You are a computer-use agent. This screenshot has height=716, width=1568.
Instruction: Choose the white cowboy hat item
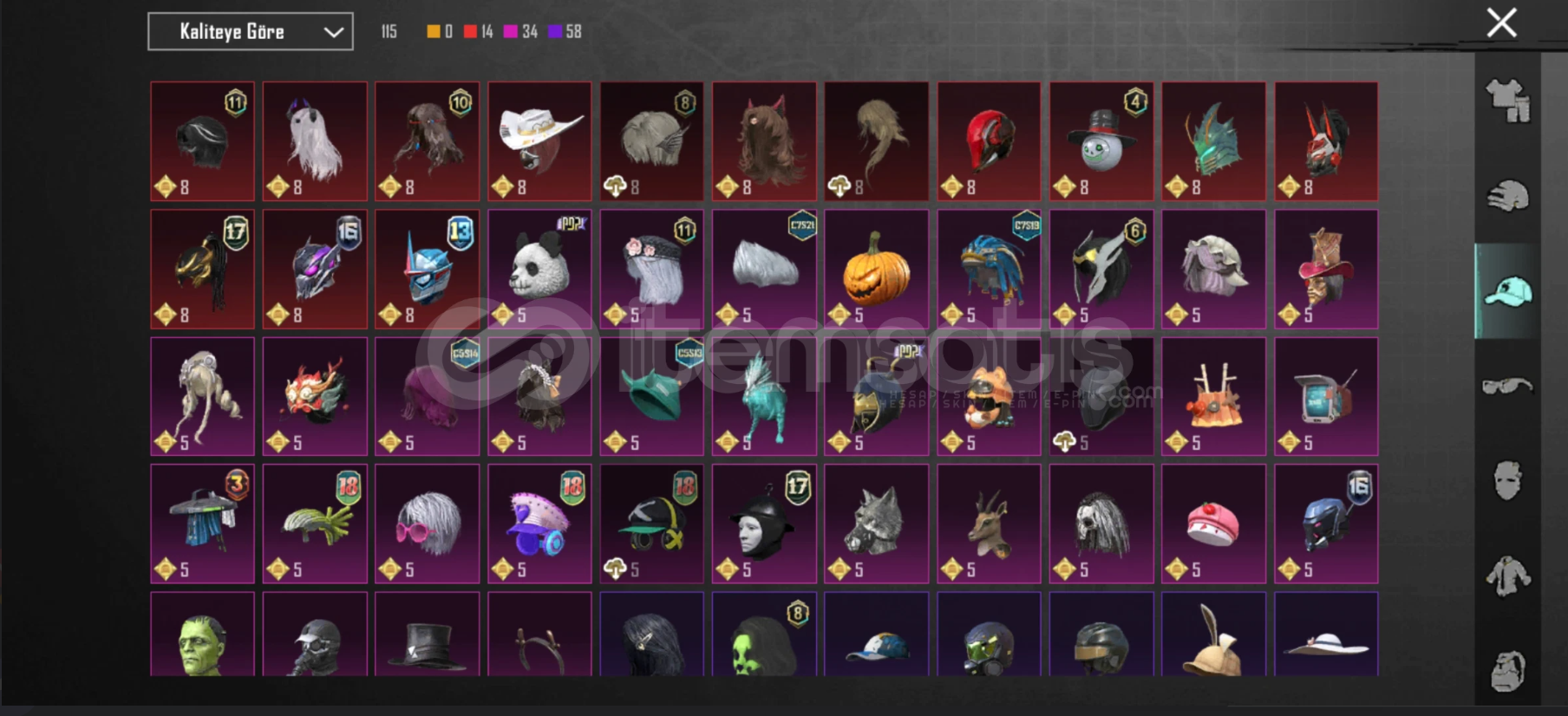click(x=539, y=141)
